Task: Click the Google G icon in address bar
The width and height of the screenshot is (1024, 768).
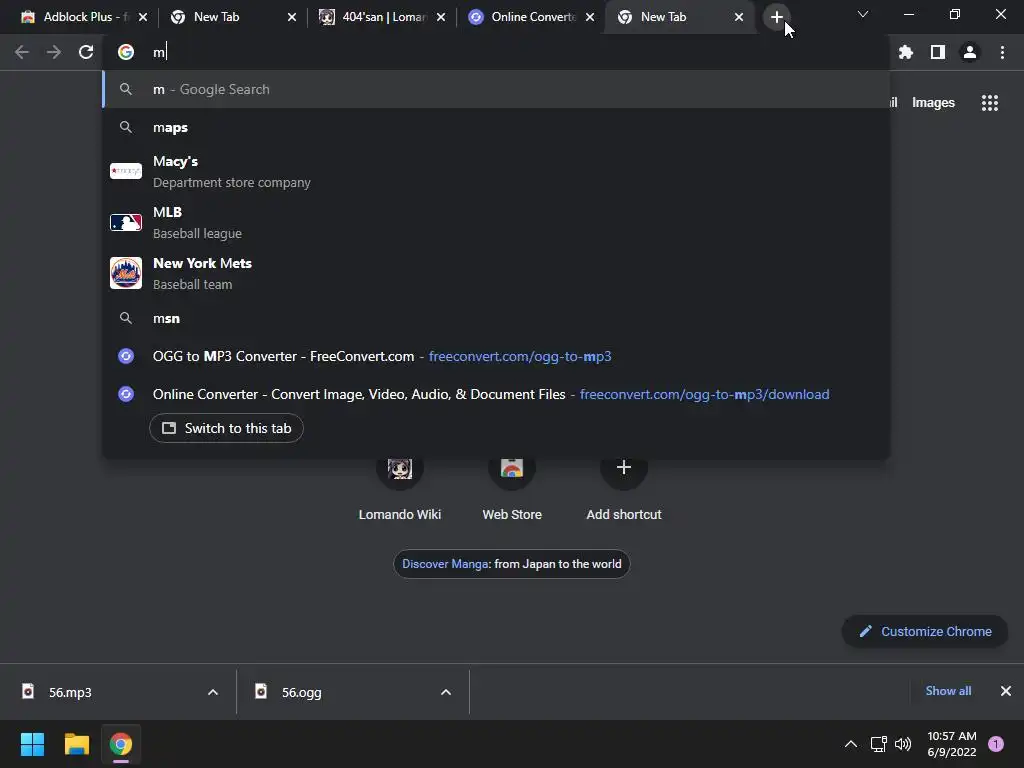Action: point(125,52)
